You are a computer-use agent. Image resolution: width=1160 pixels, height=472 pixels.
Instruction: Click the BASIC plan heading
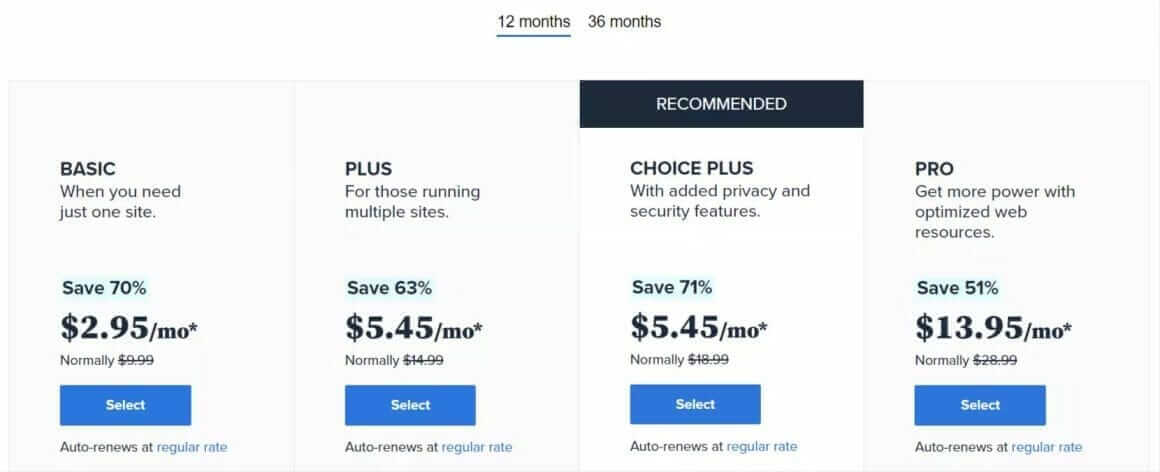(88, 169)
